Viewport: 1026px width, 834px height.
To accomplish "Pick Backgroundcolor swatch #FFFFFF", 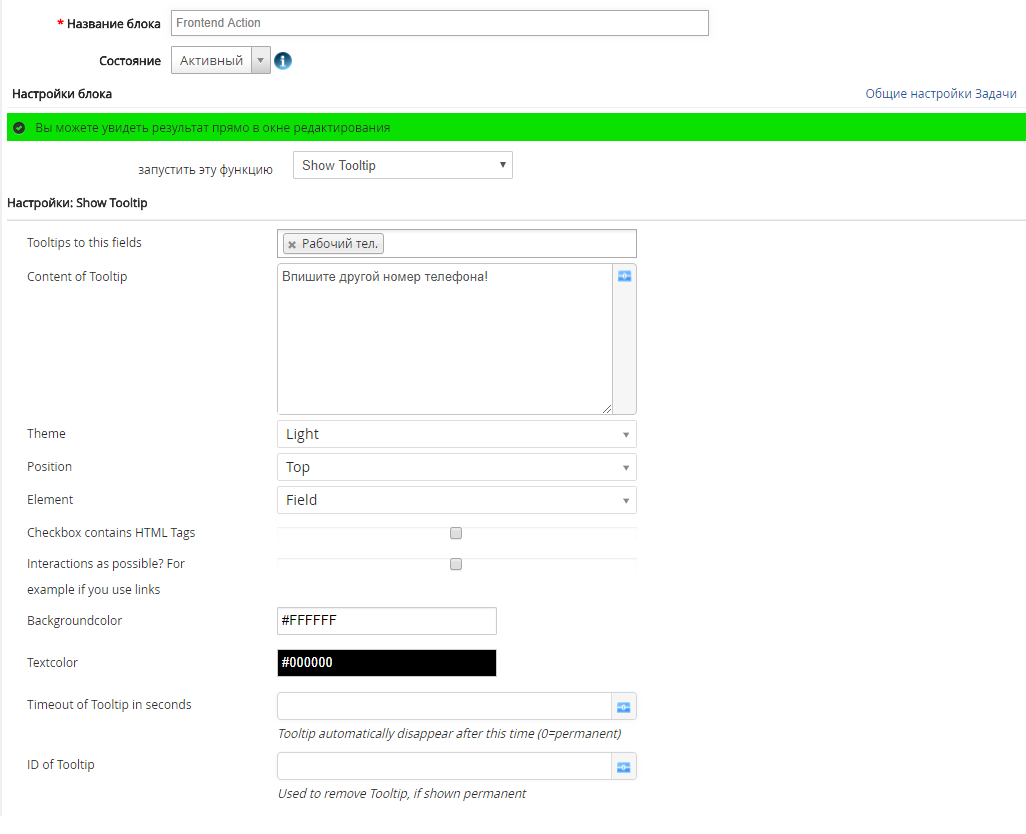I will coord(386,621).
